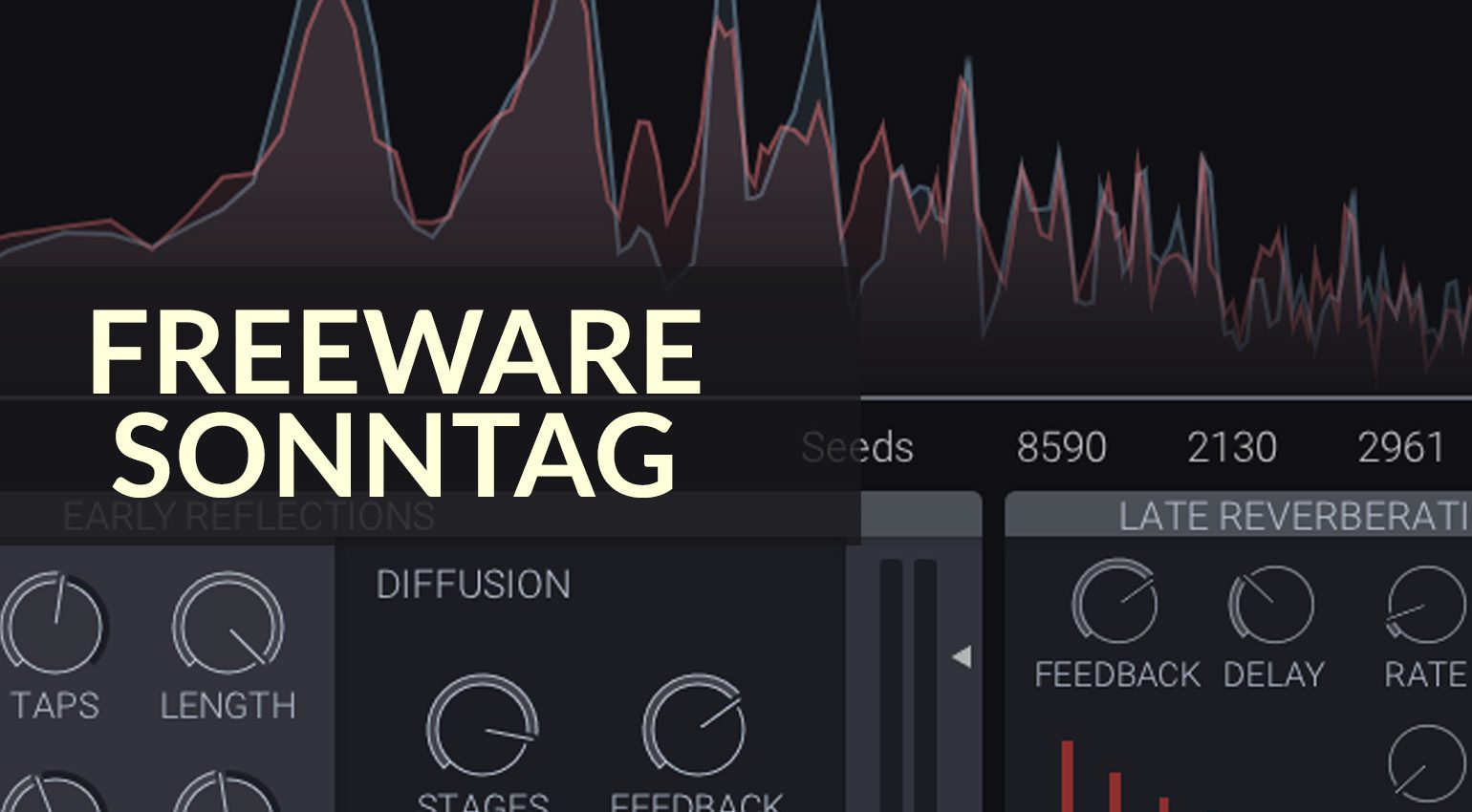The width and height of the screenshot is (1472, 812).
Task: Click the collapse arrow beside the meters
Action: [x=962, y=656]
